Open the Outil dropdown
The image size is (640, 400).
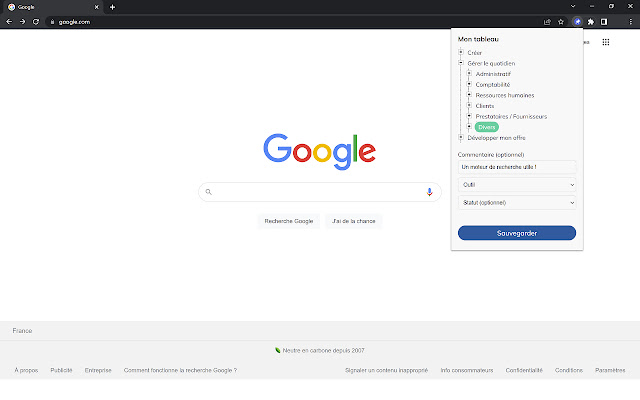517,185
